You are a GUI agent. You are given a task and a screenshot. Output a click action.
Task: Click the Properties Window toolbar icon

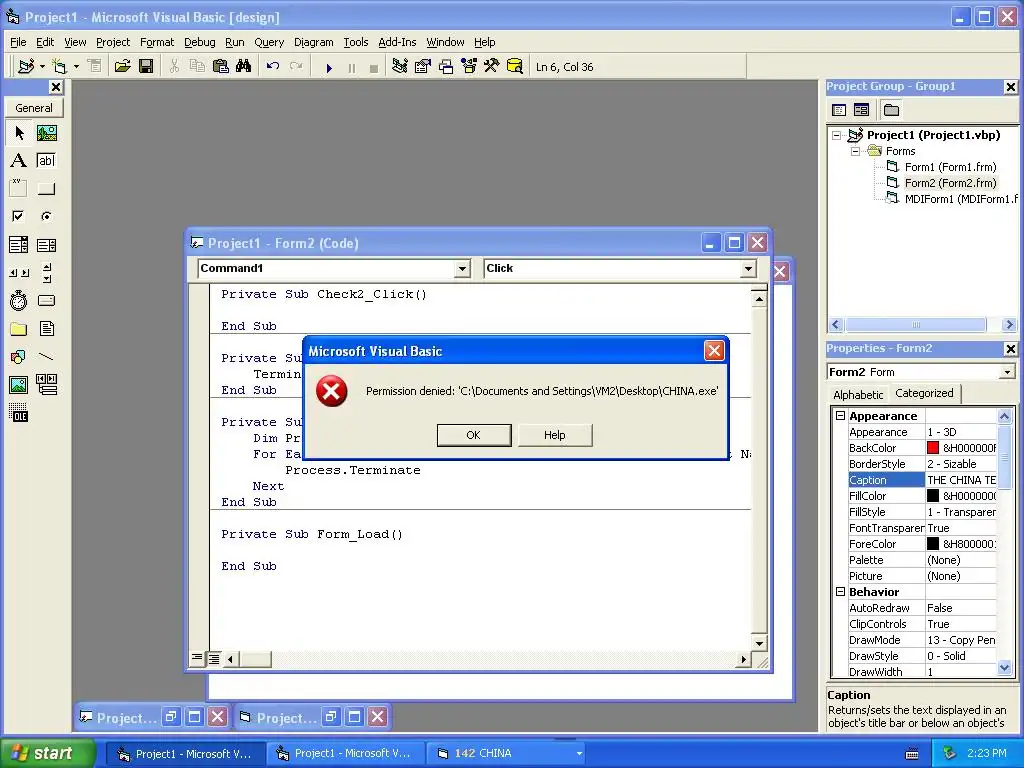click(423, 66)
